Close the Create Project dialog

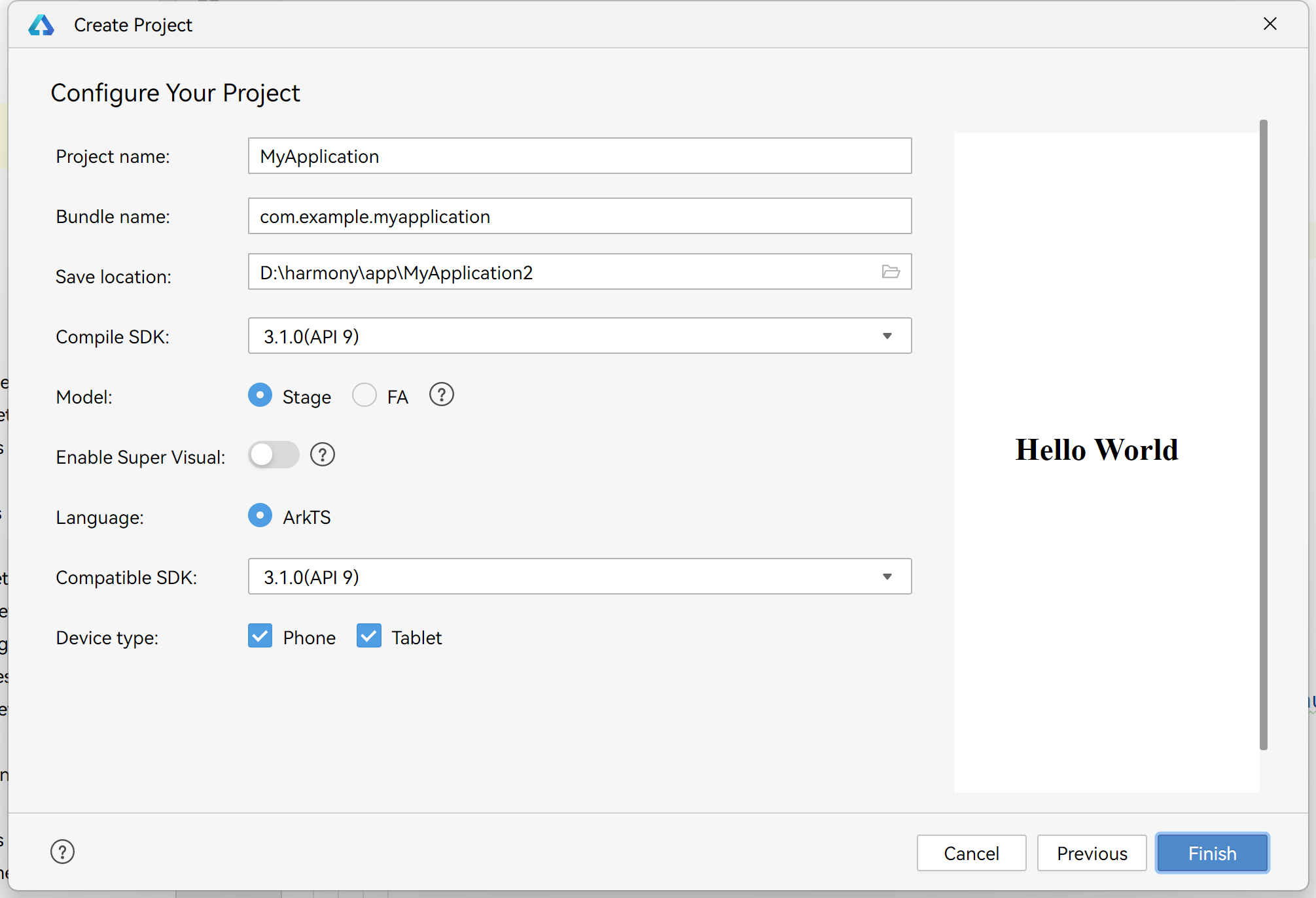click(1270, 24)
